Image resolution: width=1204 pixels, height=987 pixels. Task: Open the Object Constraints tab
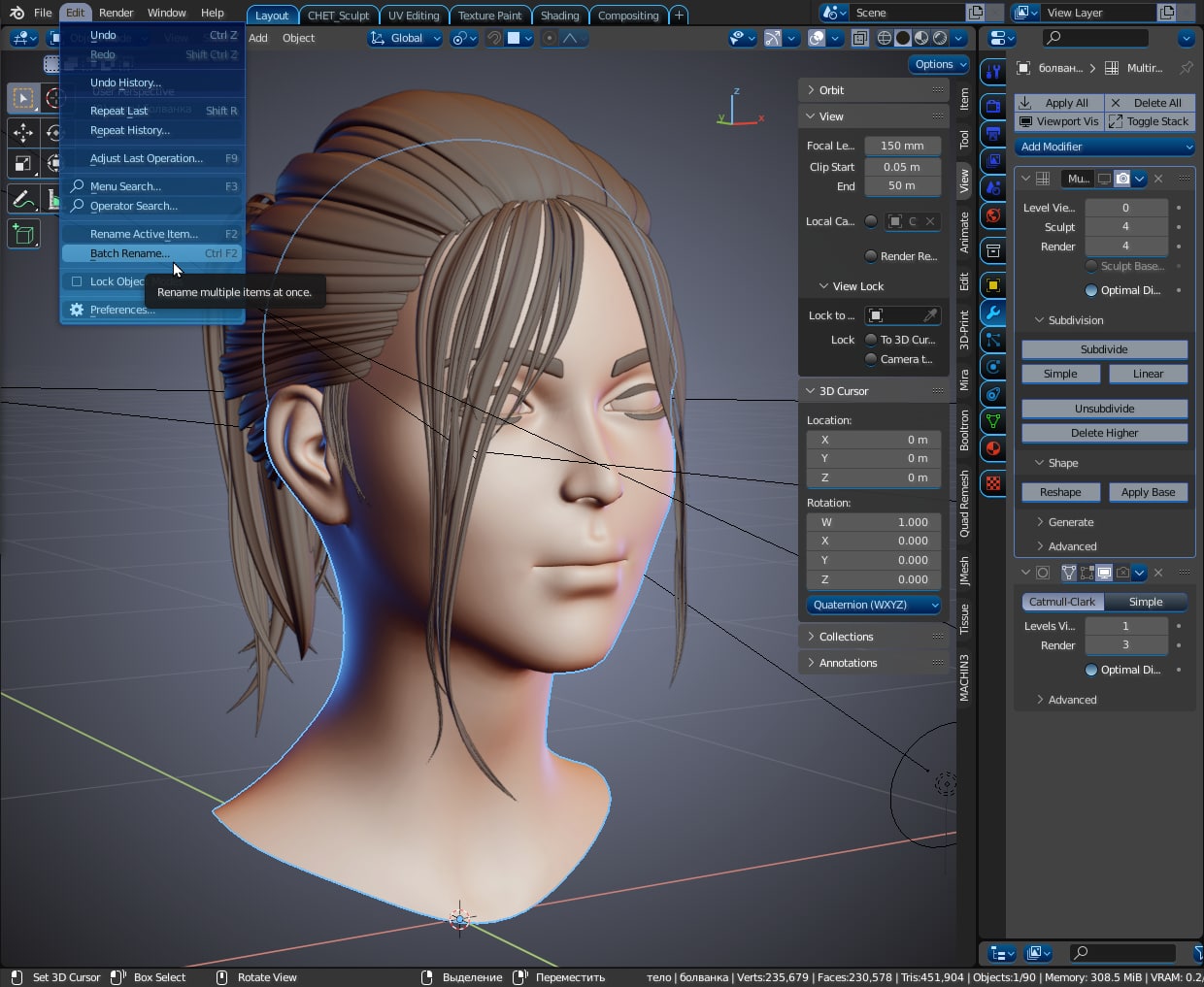pyautogui.click(x=993, y=394)
